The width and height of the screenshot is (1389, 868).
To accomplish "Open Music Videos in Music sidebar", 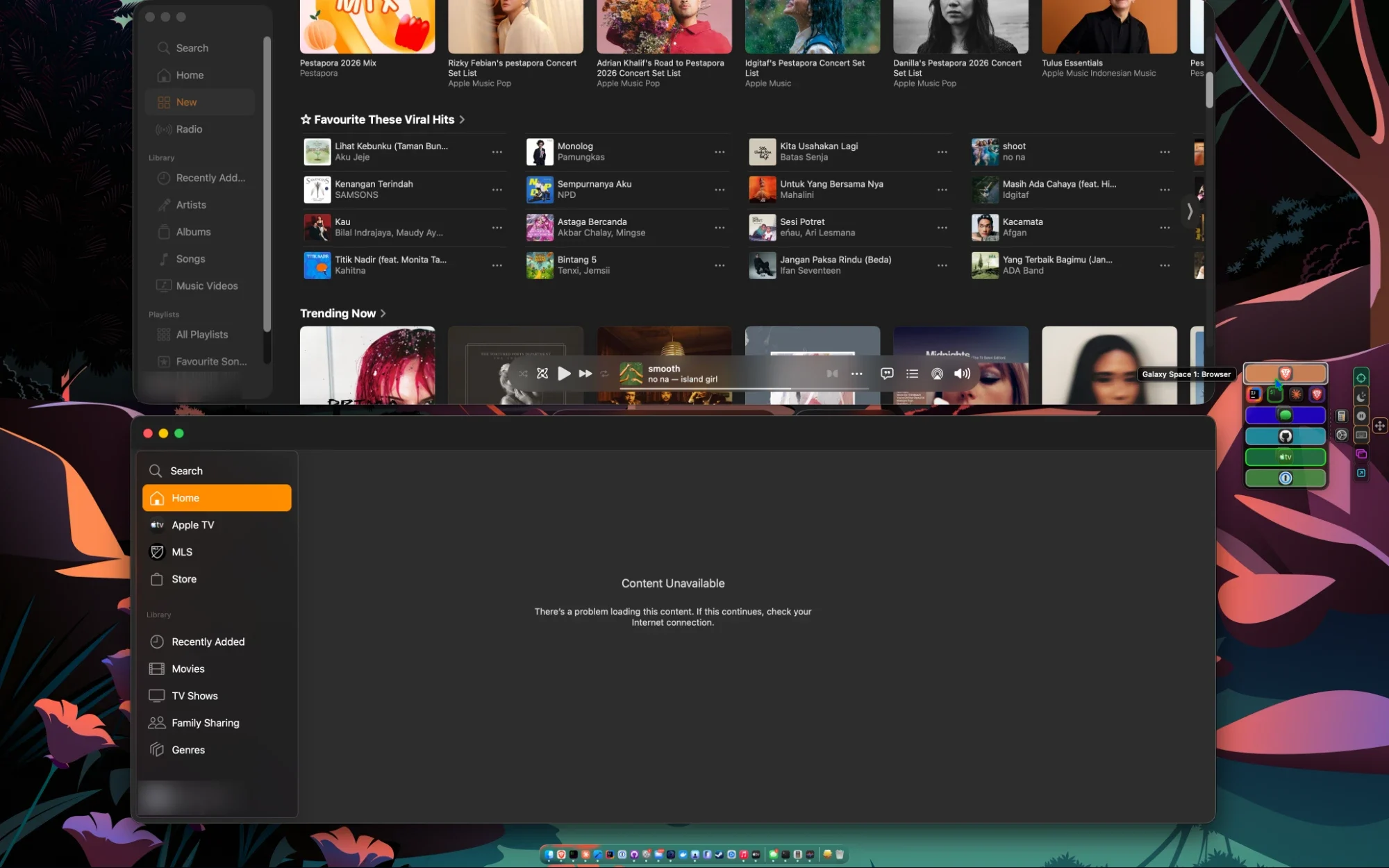I will (x=200, y=286).
